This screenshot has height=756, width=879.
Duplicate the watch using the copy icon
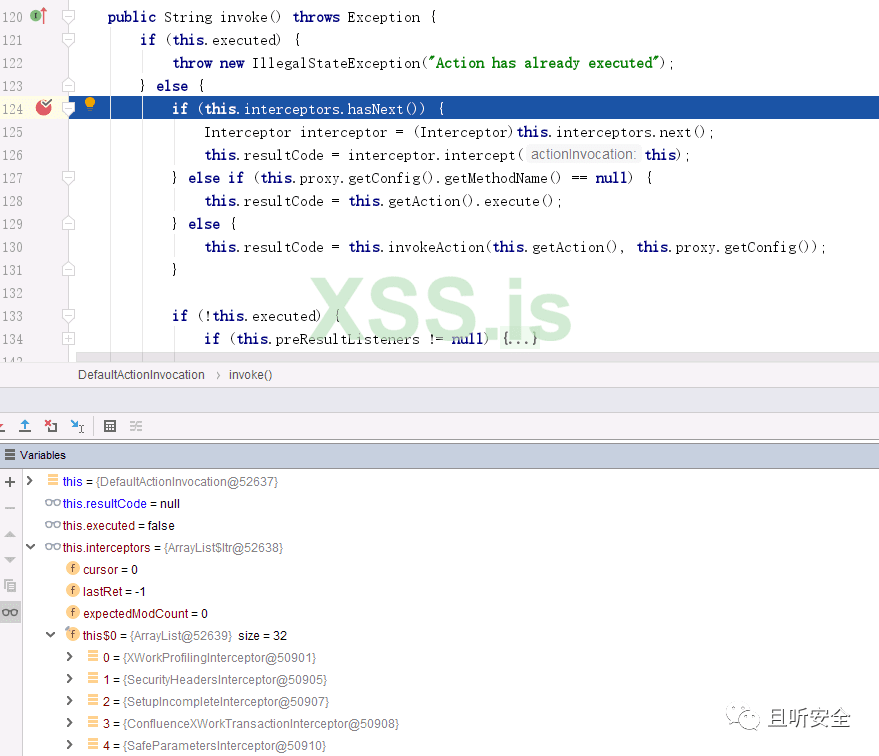(x=10, y=586)
